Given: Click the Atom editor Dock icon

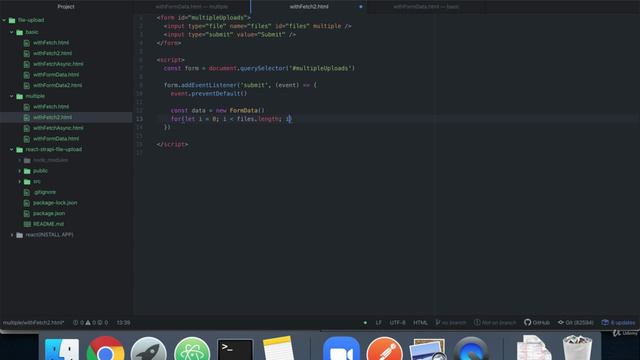Looking at the screenshot, I should (192, 349).
